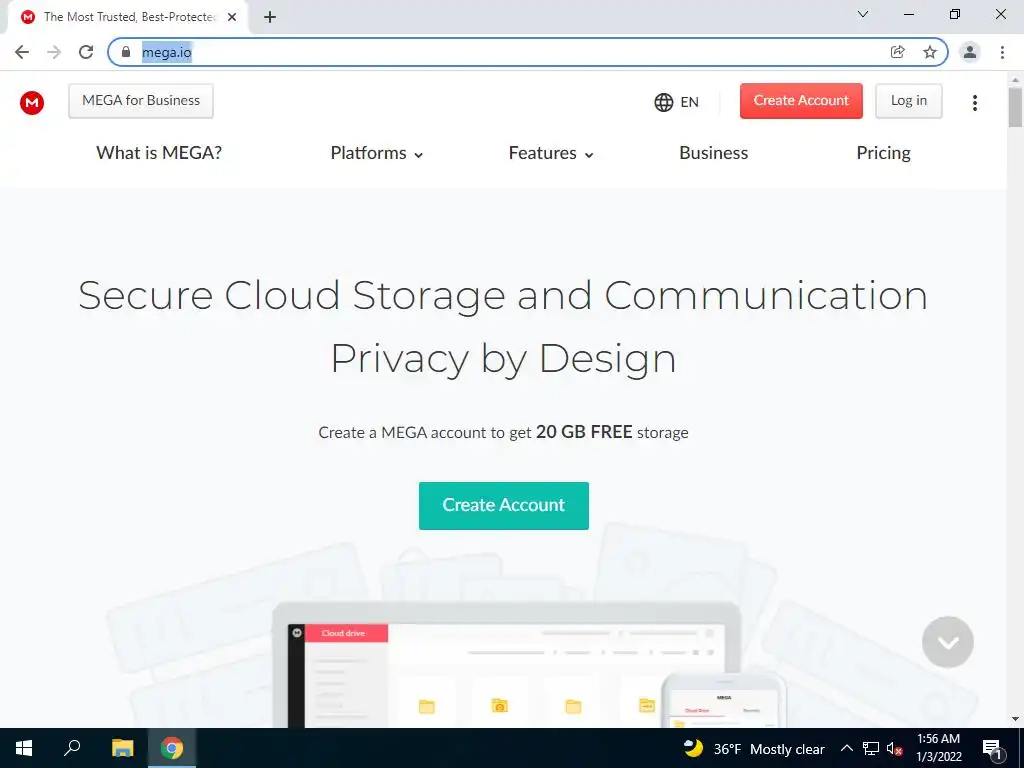Click the round scroll-down arrow button

point(948,642)
